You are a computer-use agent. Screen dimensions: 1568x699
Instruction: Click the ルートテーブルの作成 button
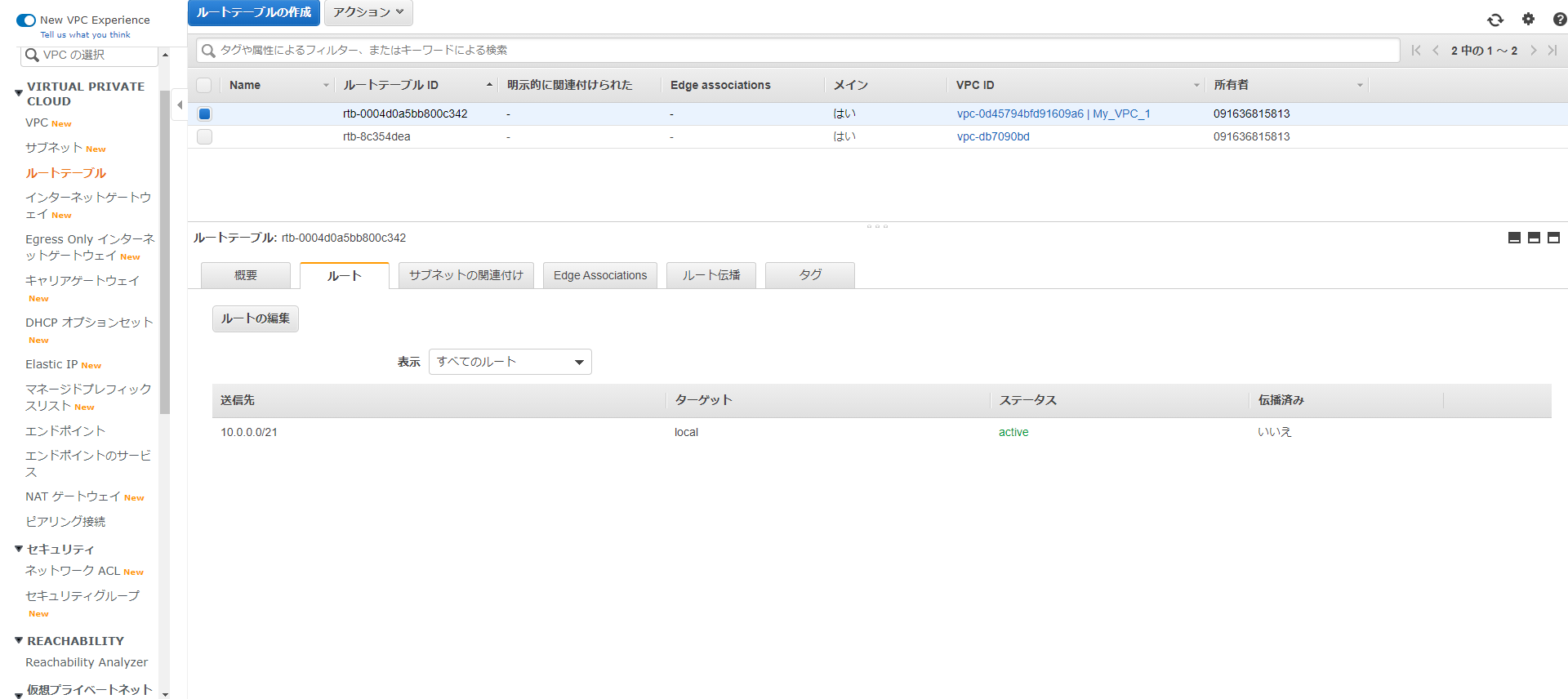click(x=254, y=12)
